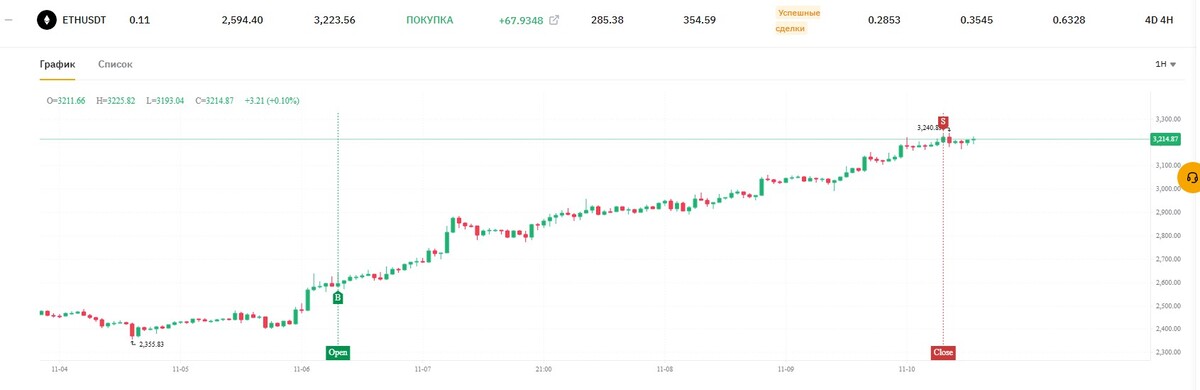This screenshot has width=1200, height=390.
Task: Open the orange headset support widget
Action: pyautogui.click(x=1190, y=177)
